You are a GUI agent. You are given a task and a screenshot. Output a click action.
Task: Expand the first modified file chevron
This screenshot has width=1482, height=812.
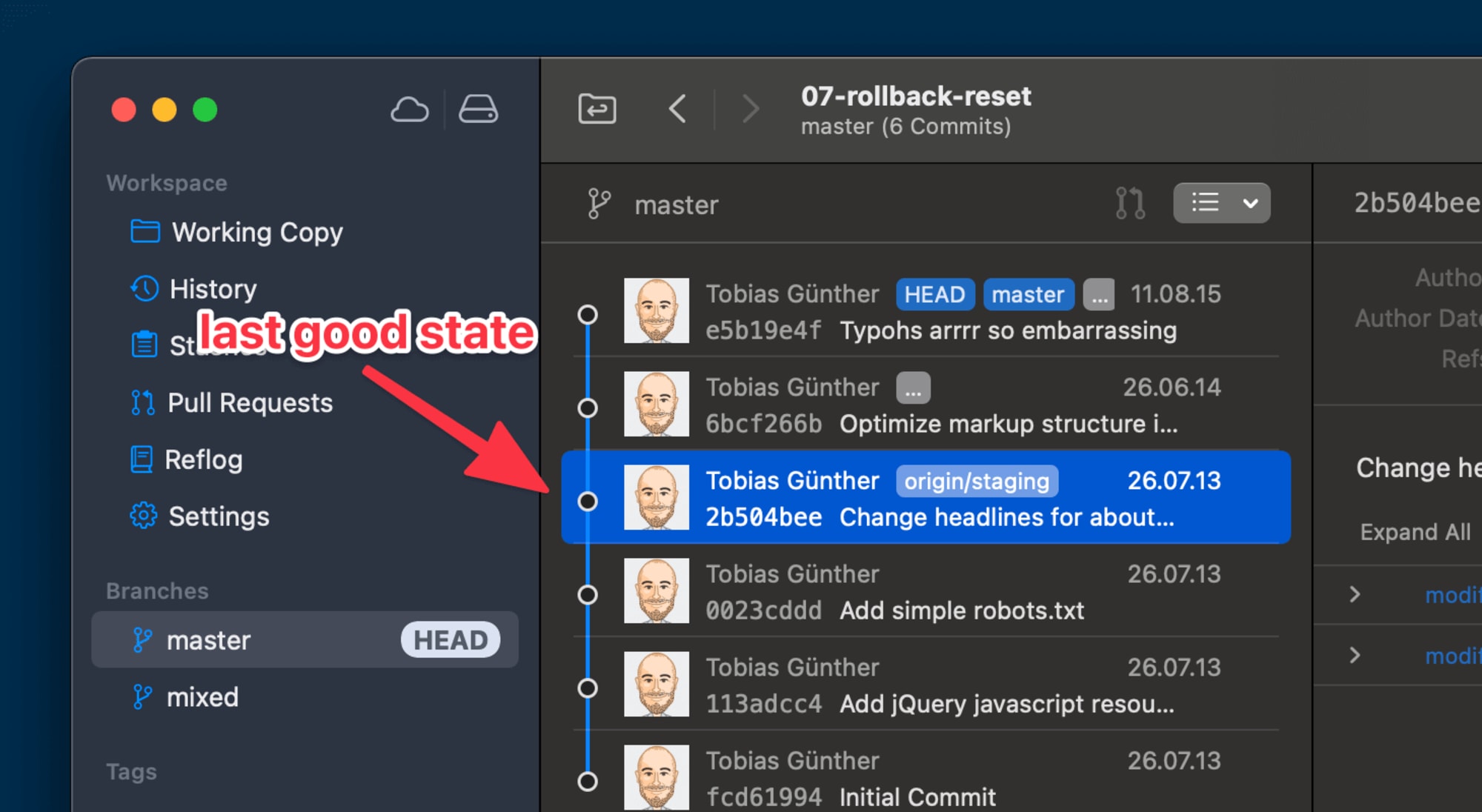tap(1355, 594)
